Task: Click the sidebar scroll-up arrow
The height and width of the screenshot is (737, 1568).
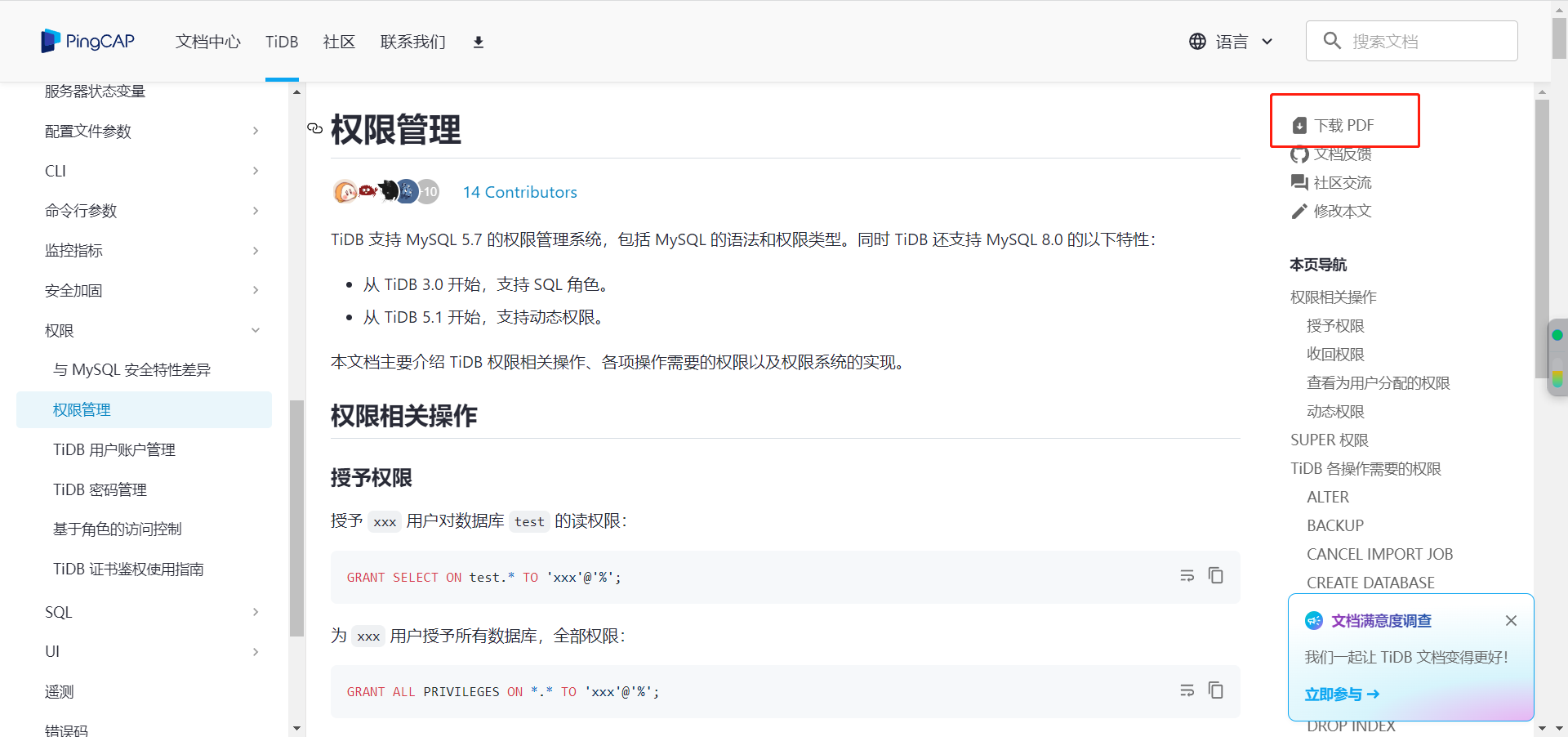Action: 296,92
